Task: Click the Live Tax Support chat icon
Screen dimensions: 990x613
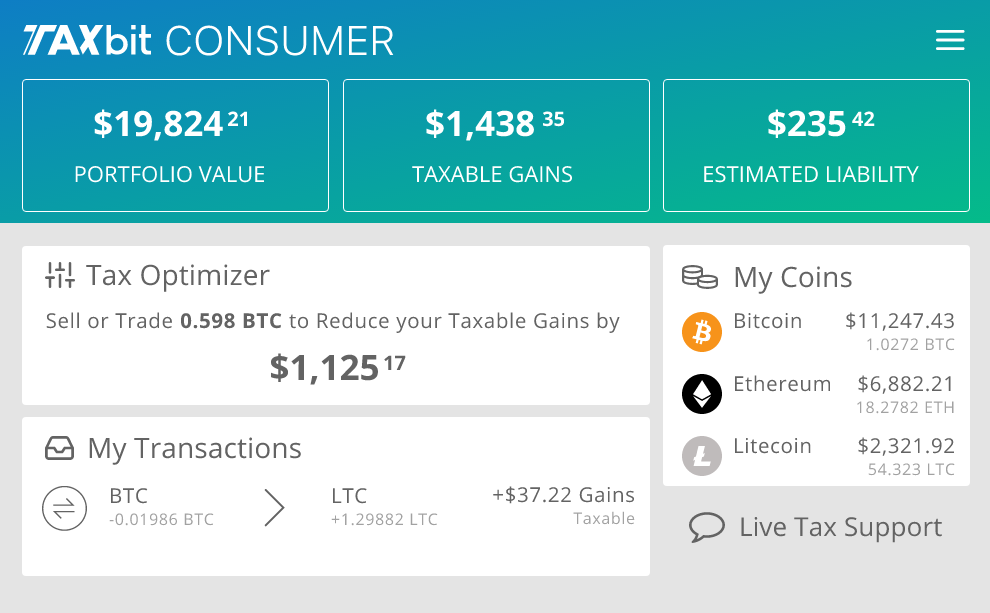Action: (707, 527)
